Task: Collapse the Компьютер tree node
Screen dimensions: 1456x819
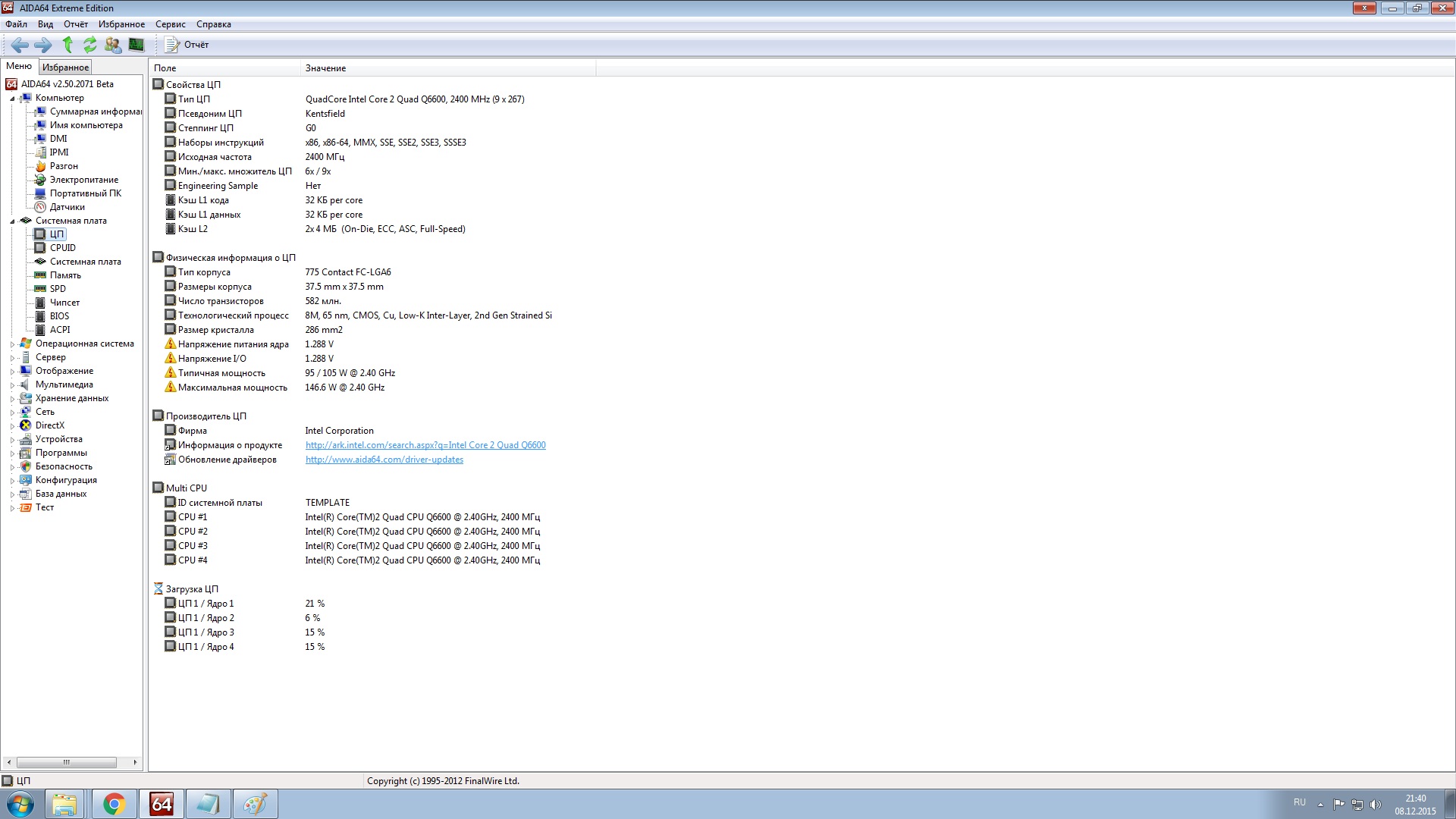Action: [x=12, y=99]
